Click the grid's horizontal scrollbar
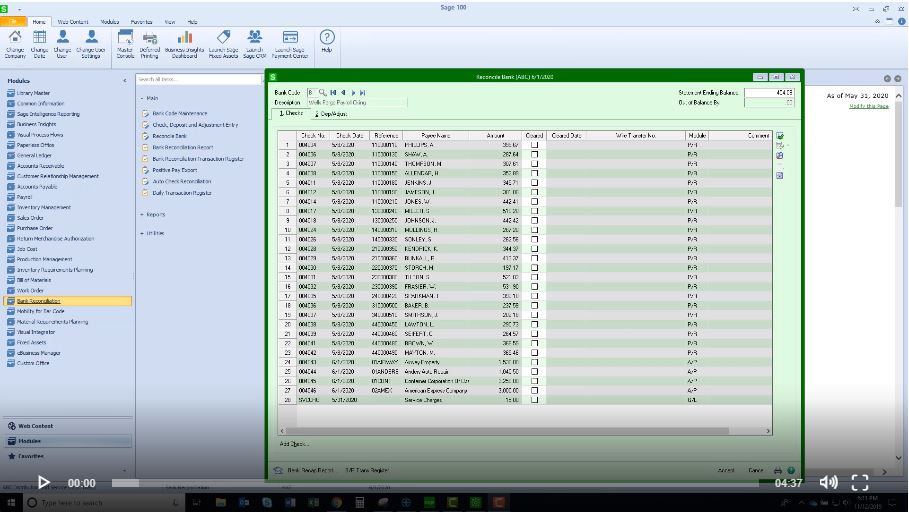Screen dimensions: 909x514 point(507,431)
